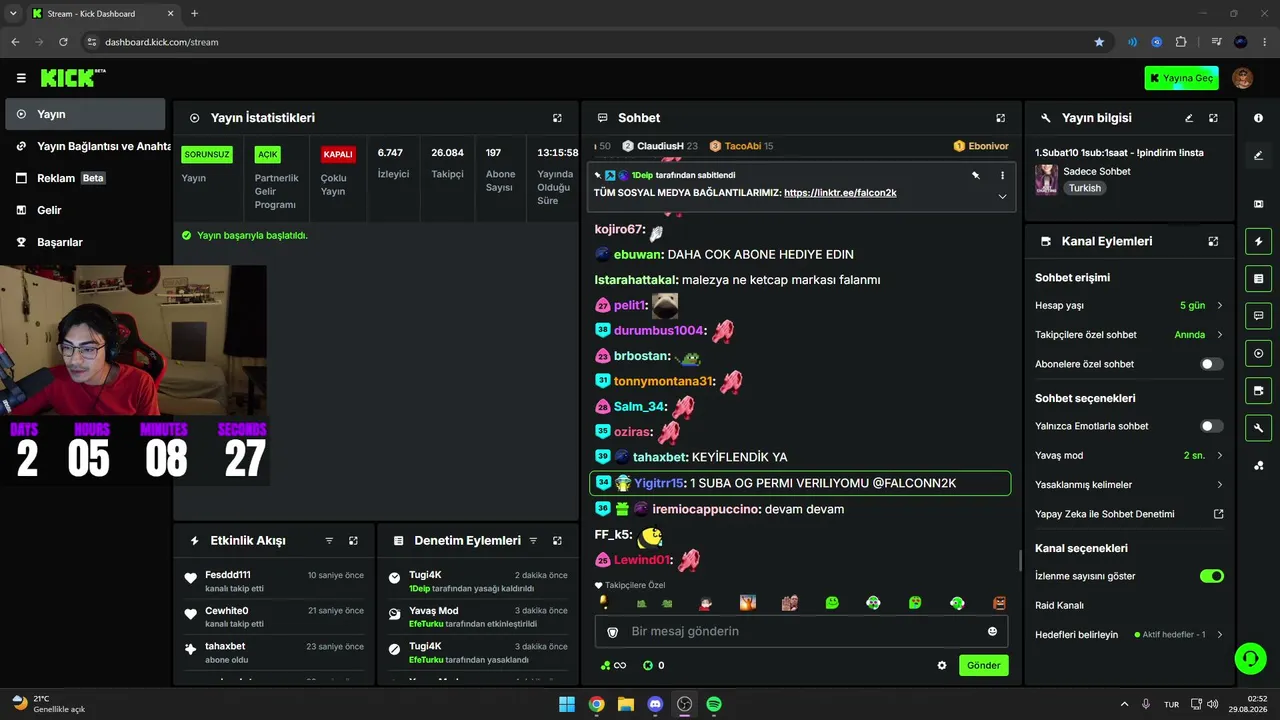Toggle the channel actions panel in right sidebar
This screenshot has width=1280, height=720.
pyautogui.click(x=1258, y=391)
